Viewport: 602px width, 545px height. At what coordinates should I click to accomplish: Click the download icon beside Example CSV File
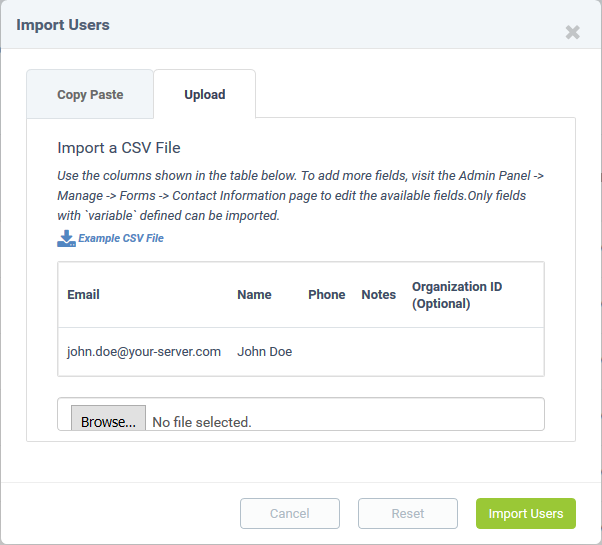[x=66, y=238]
